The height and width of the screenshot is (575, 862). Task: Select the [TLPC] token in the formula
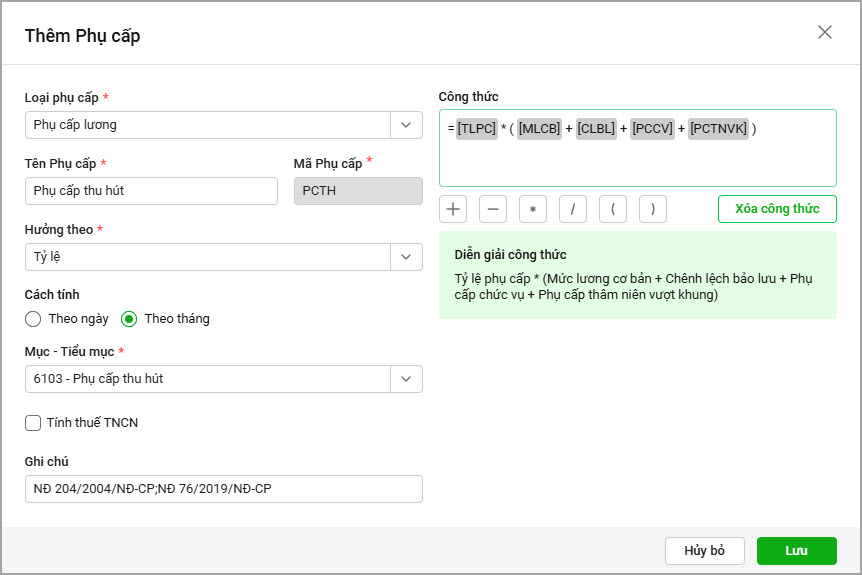[x=477, y=128]
